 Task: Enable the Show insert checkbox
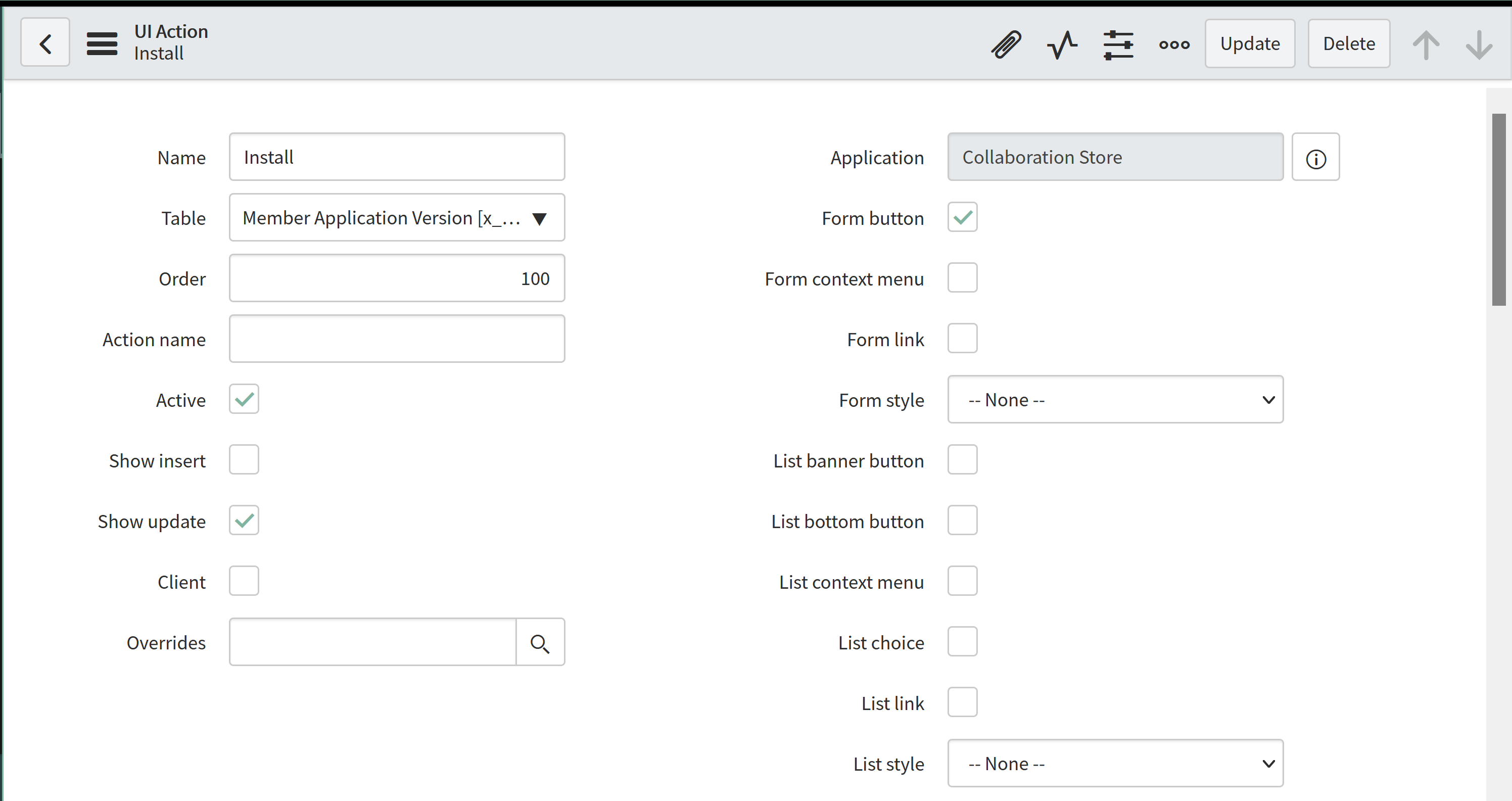coord(244,460)
